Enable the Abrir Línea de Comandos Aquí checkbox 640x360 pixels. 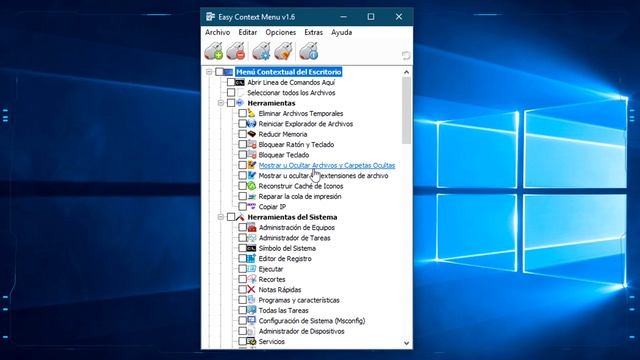coord(231,82)
